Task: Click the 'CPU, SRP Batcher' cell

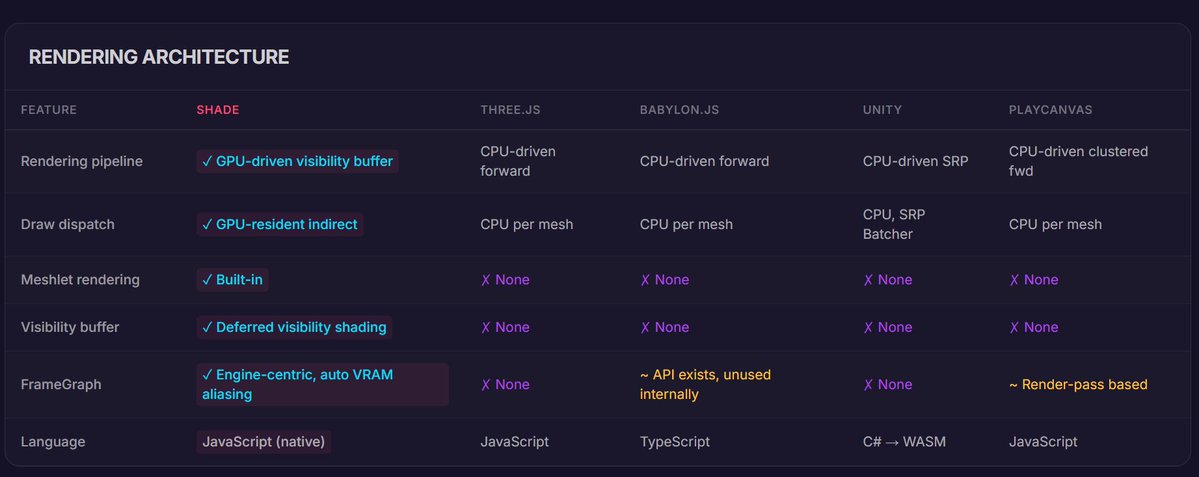Action: [x=894, y=225]
